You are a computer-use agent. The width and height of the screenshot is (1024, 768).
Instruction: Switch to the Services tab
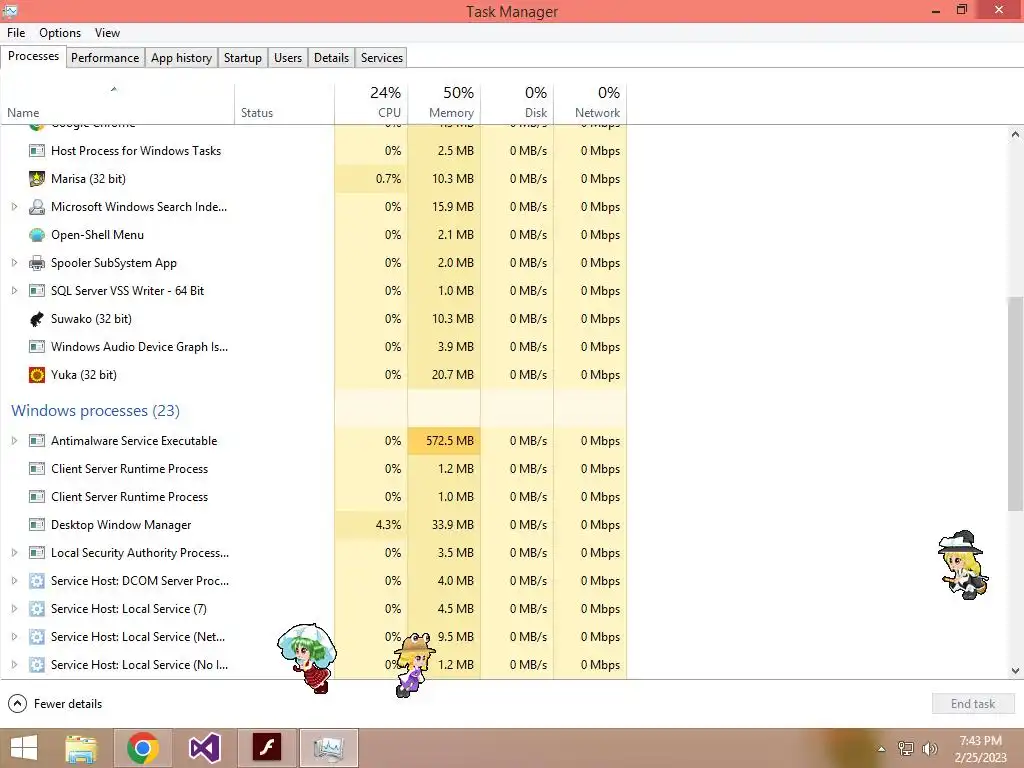[382, 57]
